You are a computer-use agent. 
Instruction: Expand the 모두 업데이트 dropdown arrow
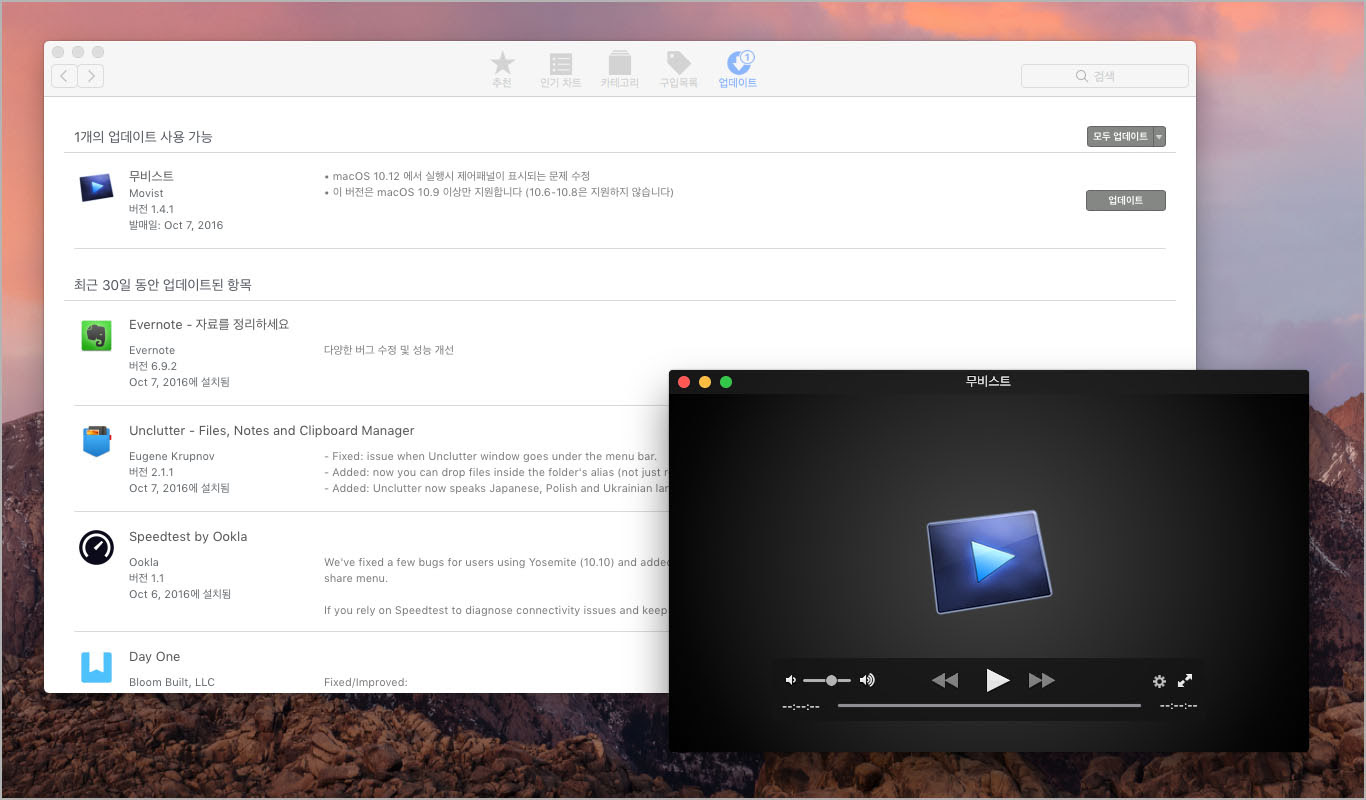pos(1160,137)
